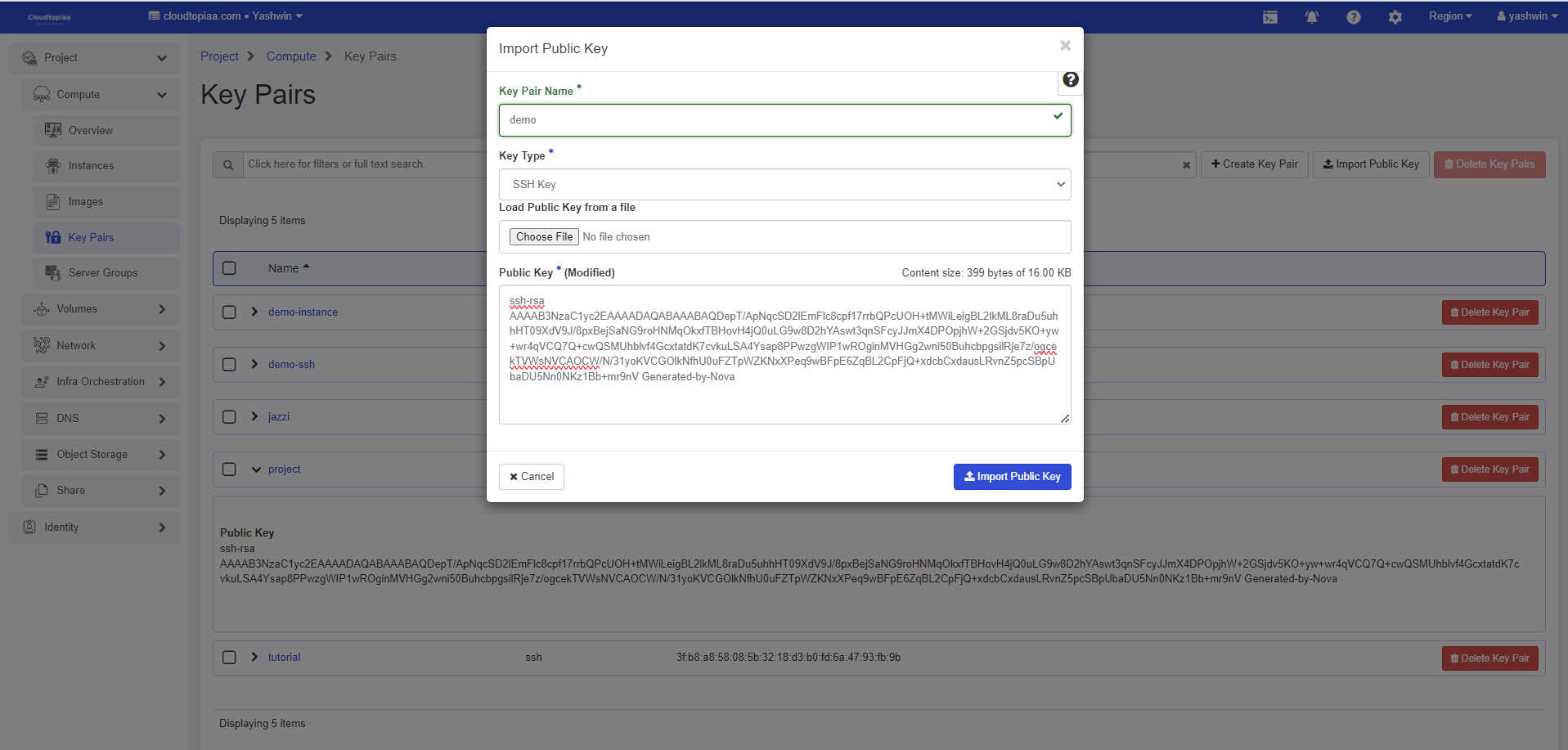Open Instances in the sidebar
The width and height of the screenshot is (1568, 750).
[x=91, y=166]
